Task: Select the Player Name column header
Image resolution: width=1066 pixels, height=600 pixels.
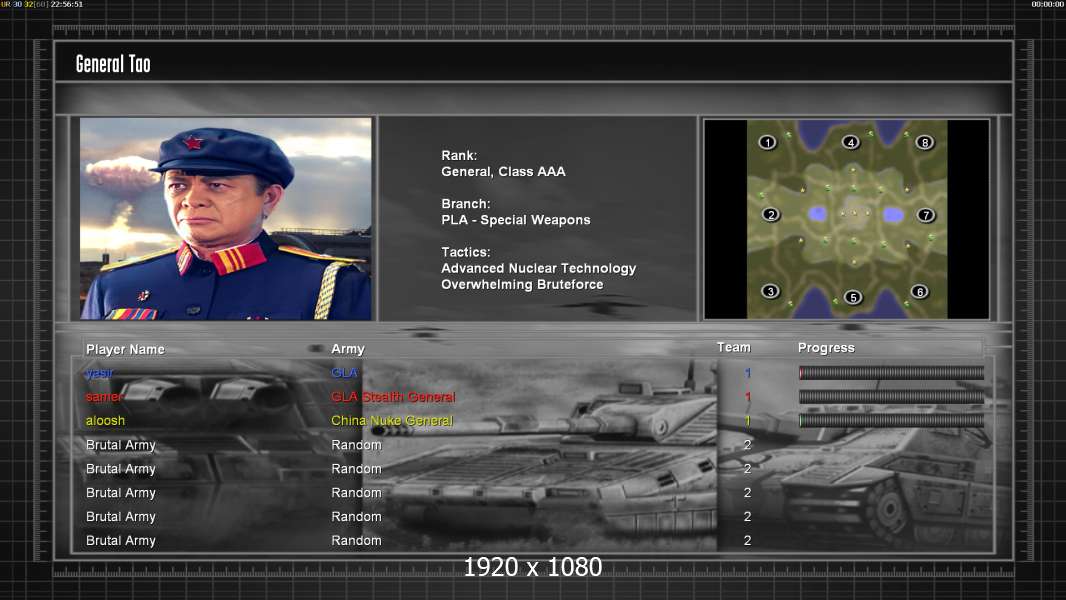Action: 125,349
